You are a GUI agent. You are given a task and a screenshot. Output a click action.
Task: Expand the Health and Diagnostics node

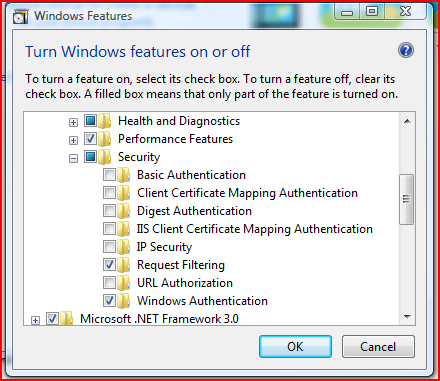coord(73,122)
